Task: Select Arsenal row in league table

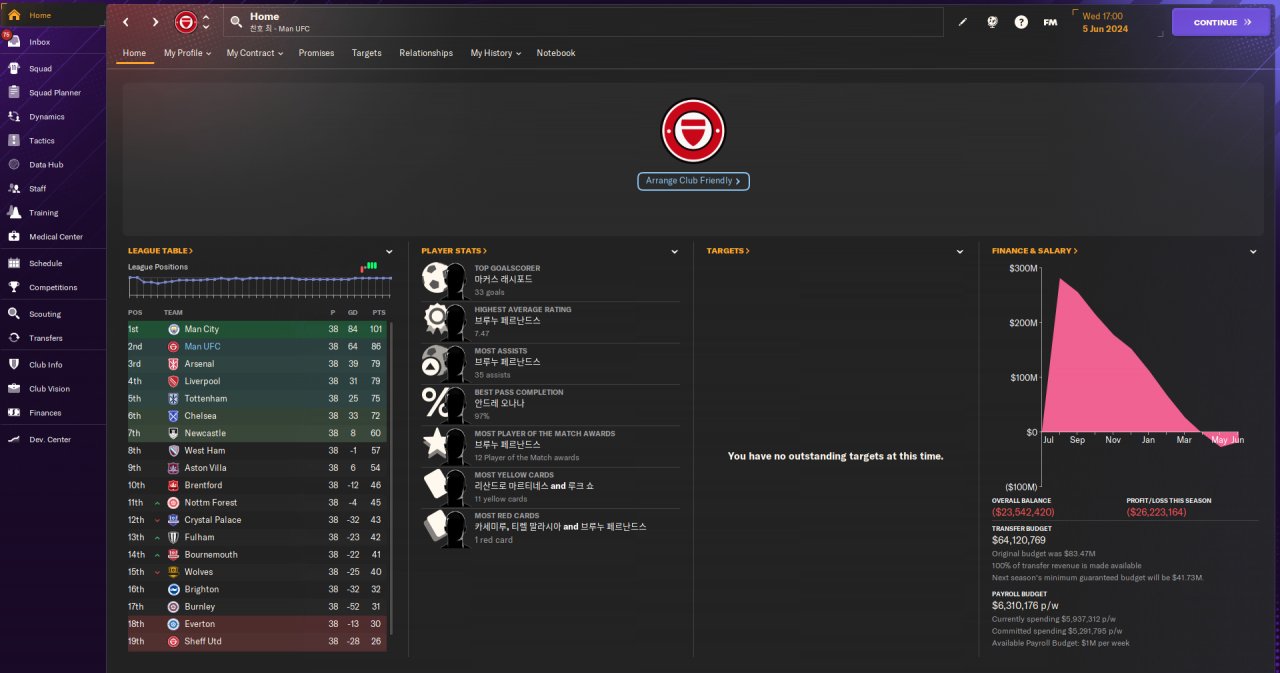Action: (x=258, y=364)
